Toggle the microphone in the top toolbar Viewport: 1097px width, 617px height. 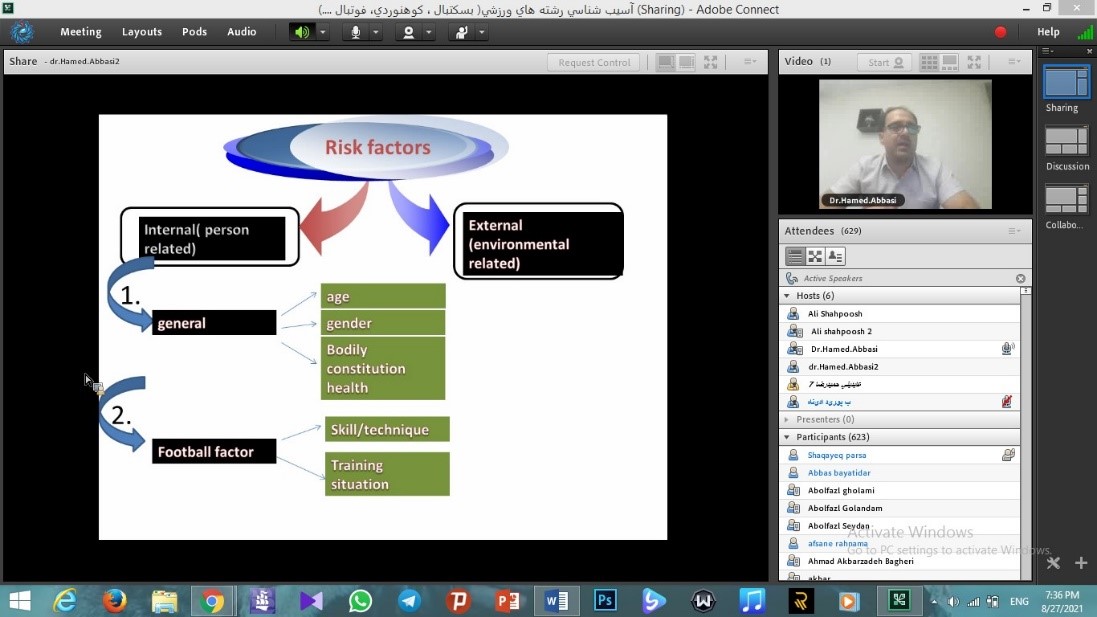355,32
